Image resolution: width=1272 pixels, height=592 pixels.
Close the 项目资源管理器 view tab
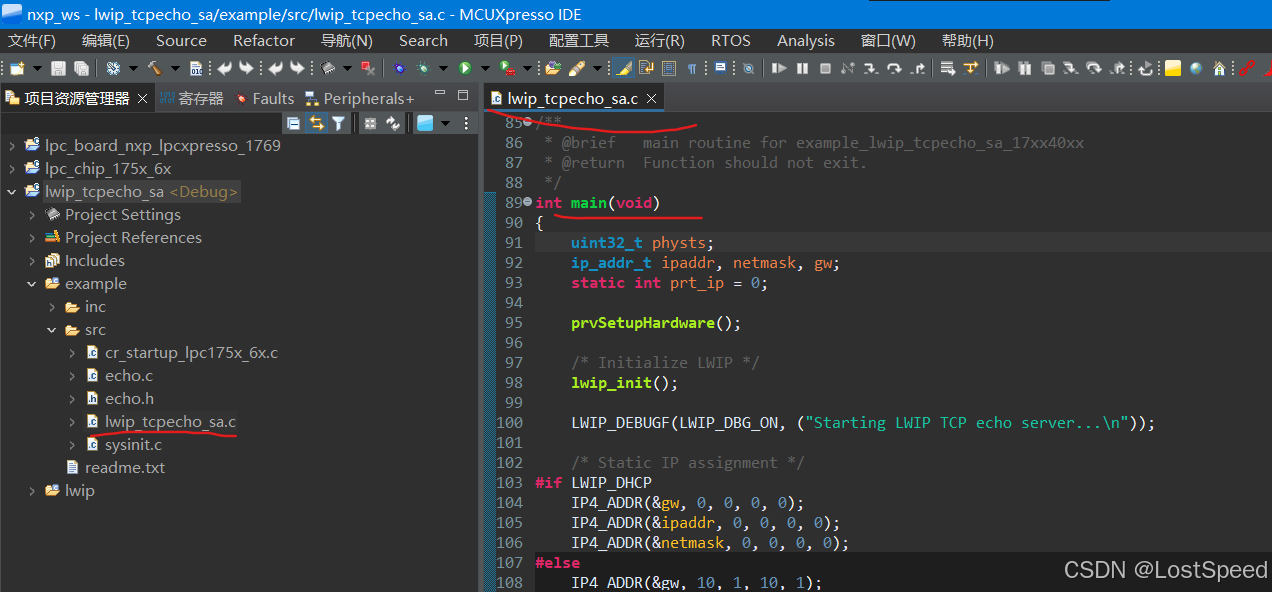[x=142, y=98]
